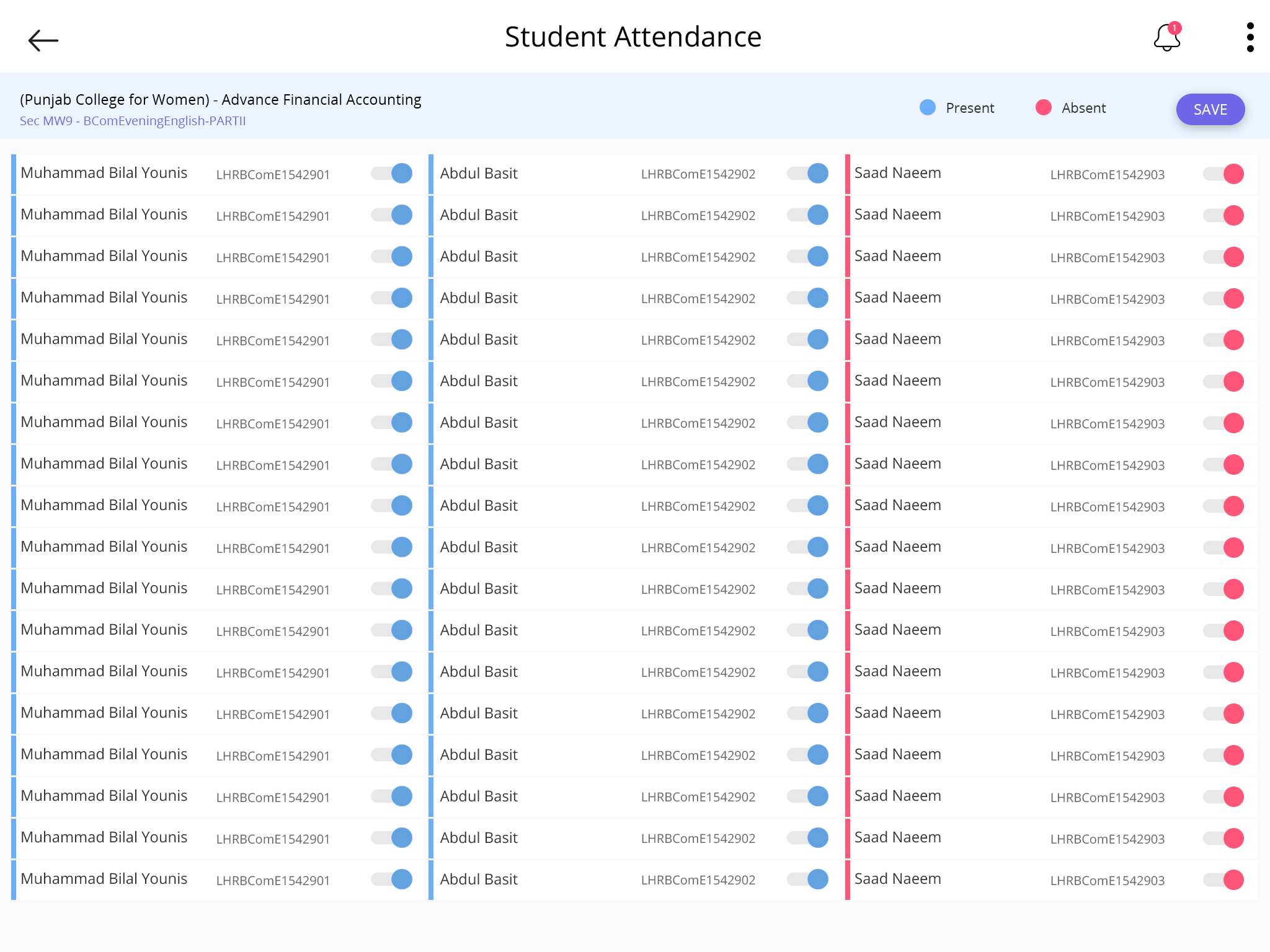Toggle the last Saad Naeem attendance switch
This screenshot has width=1270, height=952.
[1223, 880]
